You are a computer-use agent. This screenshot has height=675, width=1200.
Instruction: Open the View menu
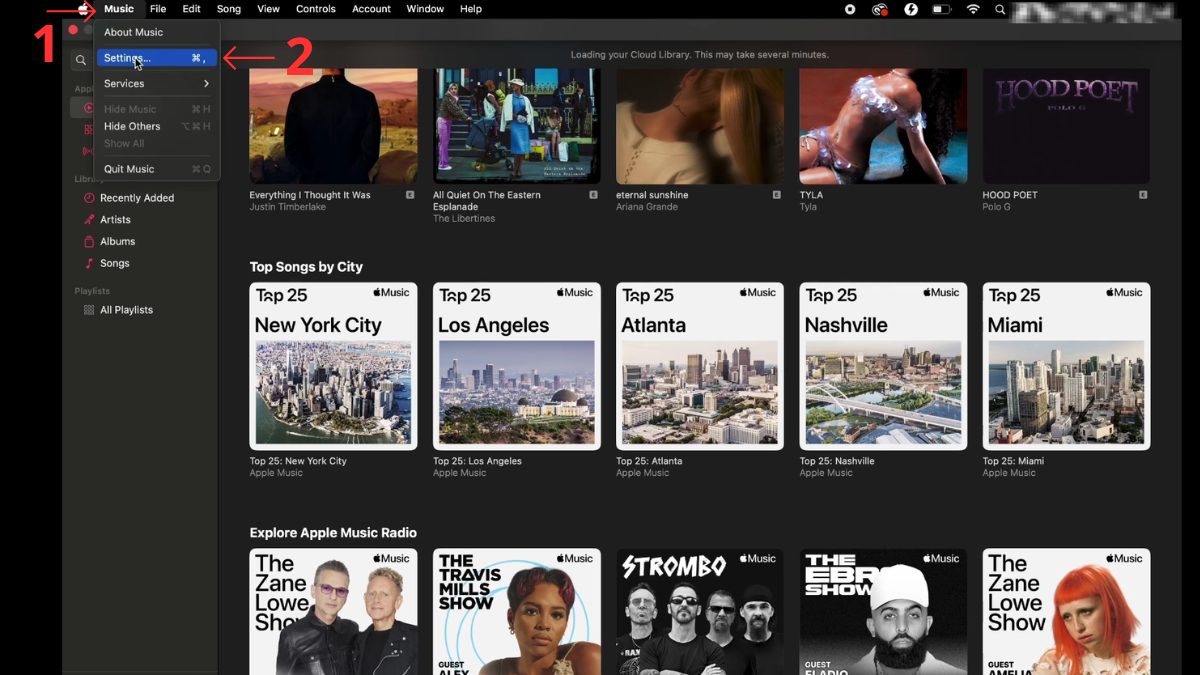pos(268,9)
